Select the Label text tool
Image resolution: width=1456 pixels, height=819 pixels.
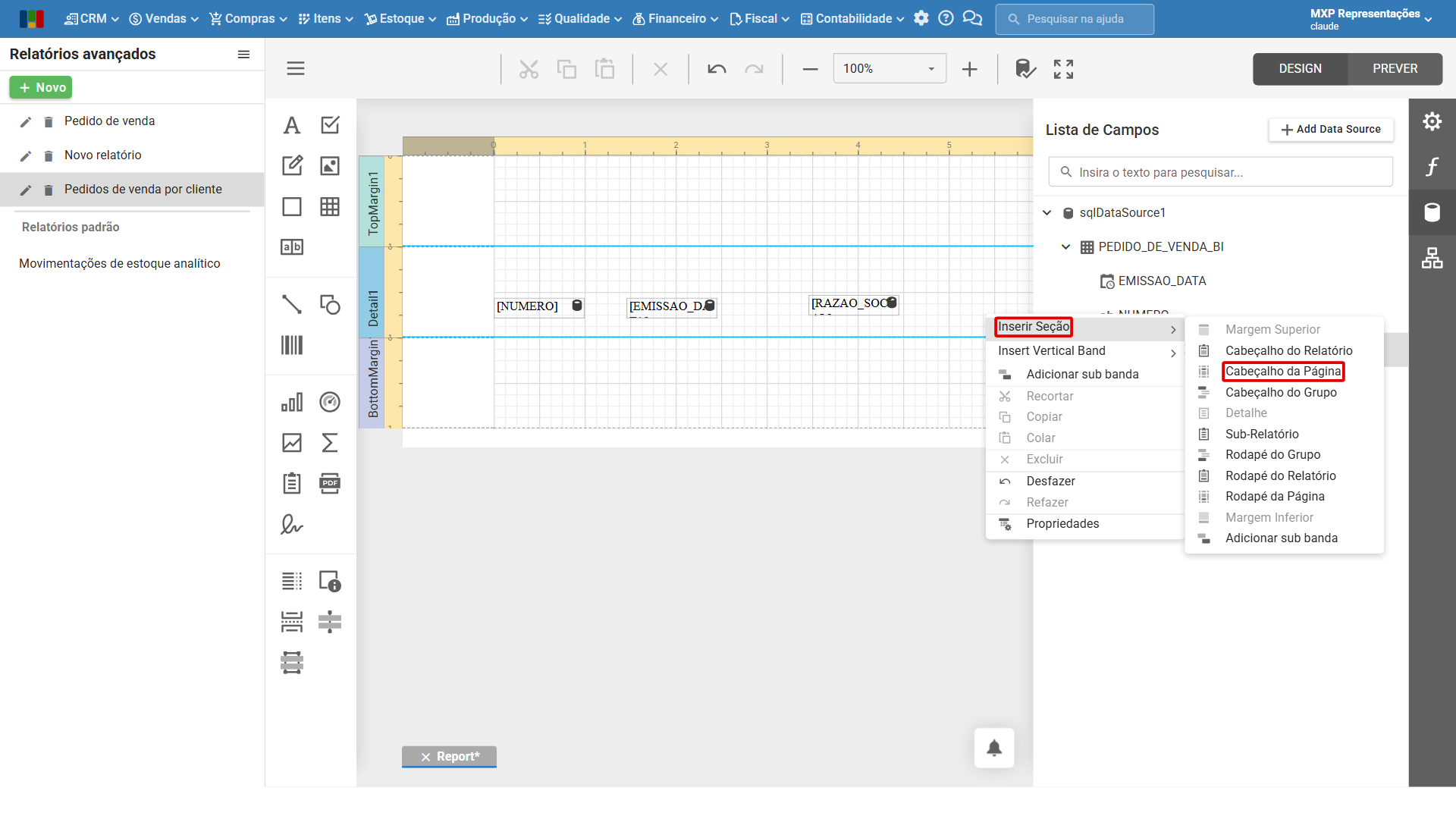[292, 125]
